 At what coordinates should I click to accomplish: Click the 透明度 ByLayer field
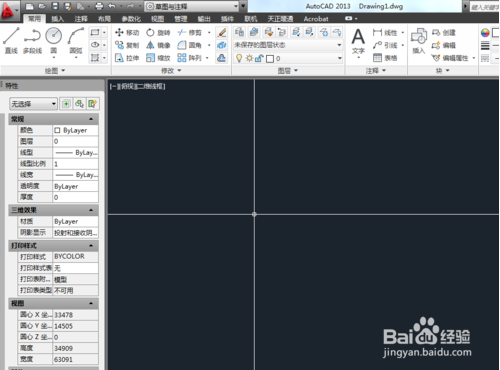point(75,186)
